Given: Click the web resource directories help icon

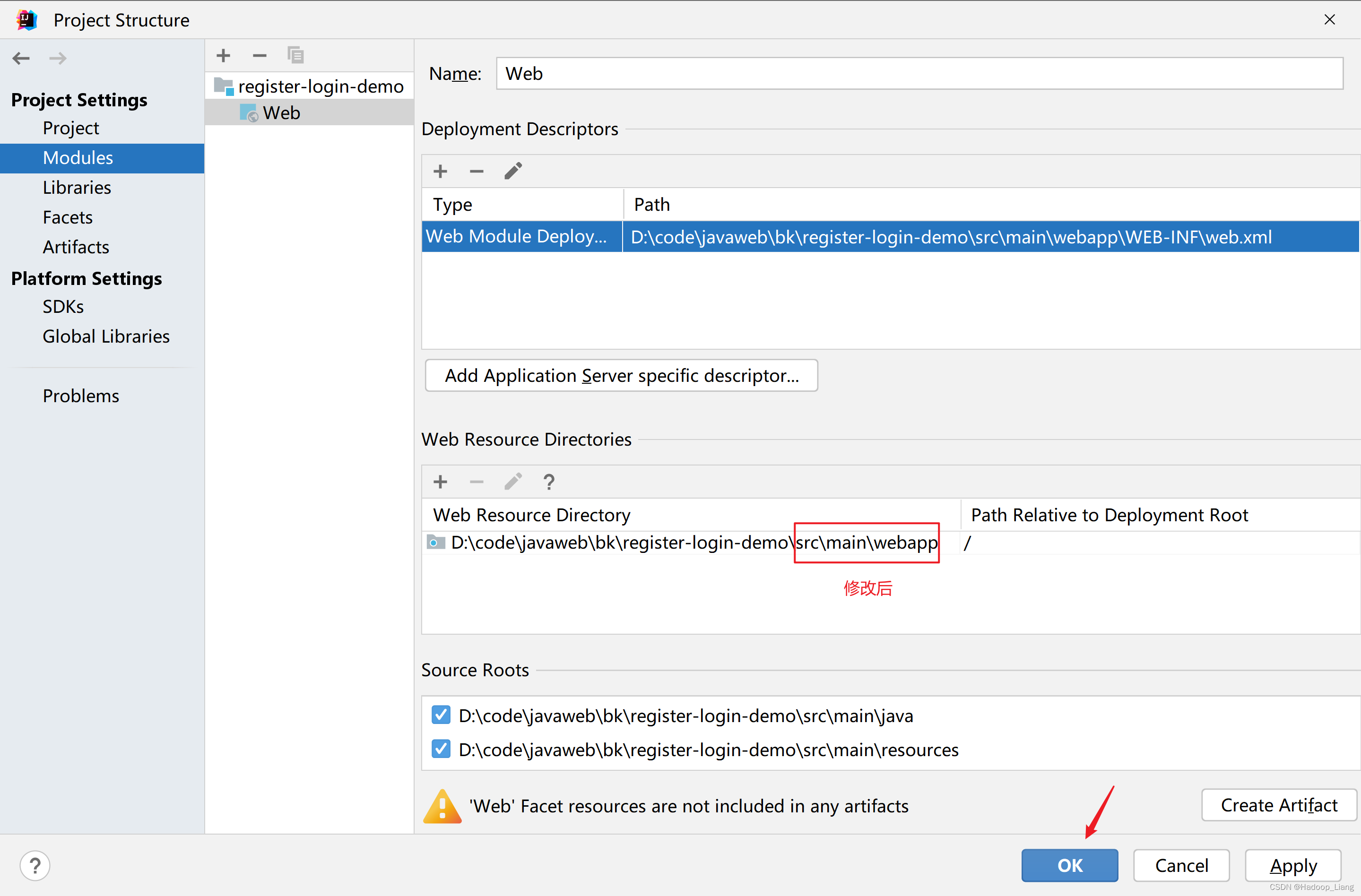Looking at the screenshot, I should pos(549,482).
